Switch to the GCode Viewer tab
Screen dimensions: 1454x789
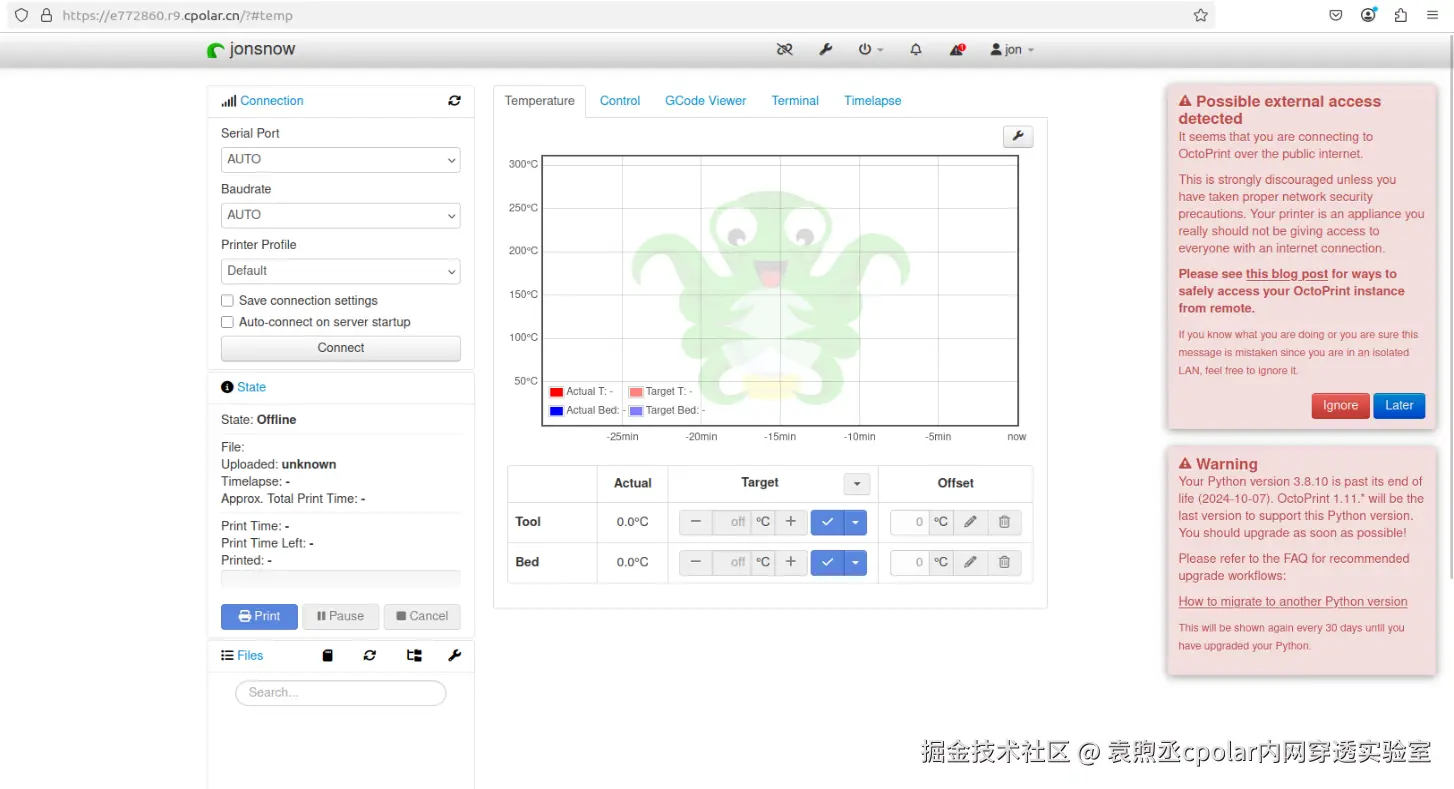[x=706, y=101]
